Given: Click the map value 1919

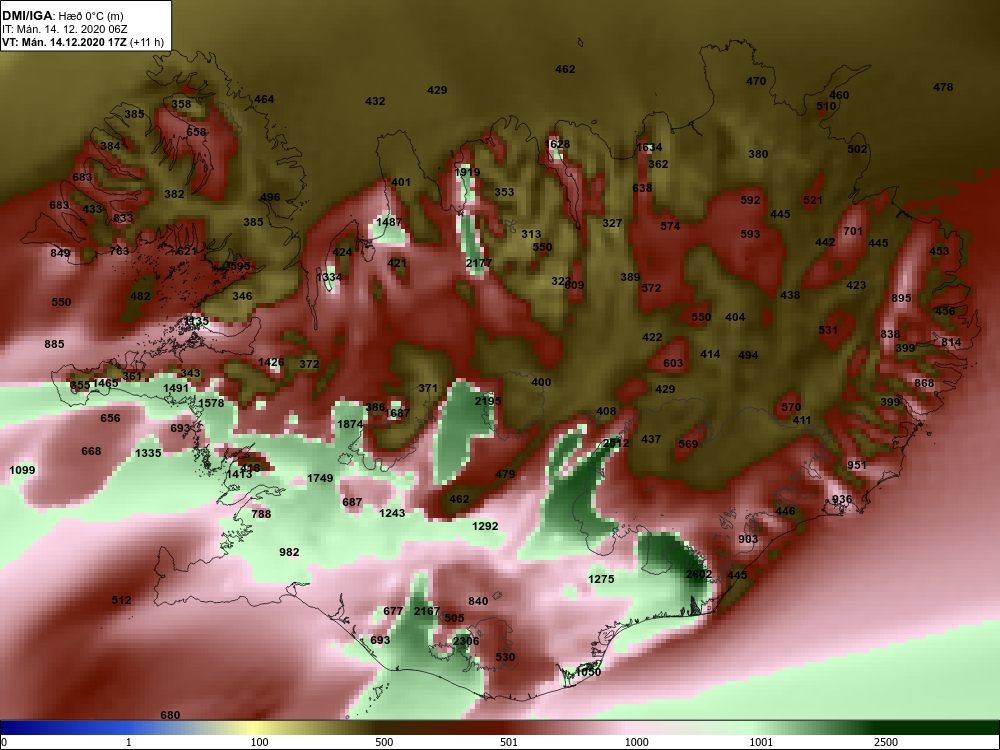Looking at the screenshot, I should point(467,172).
